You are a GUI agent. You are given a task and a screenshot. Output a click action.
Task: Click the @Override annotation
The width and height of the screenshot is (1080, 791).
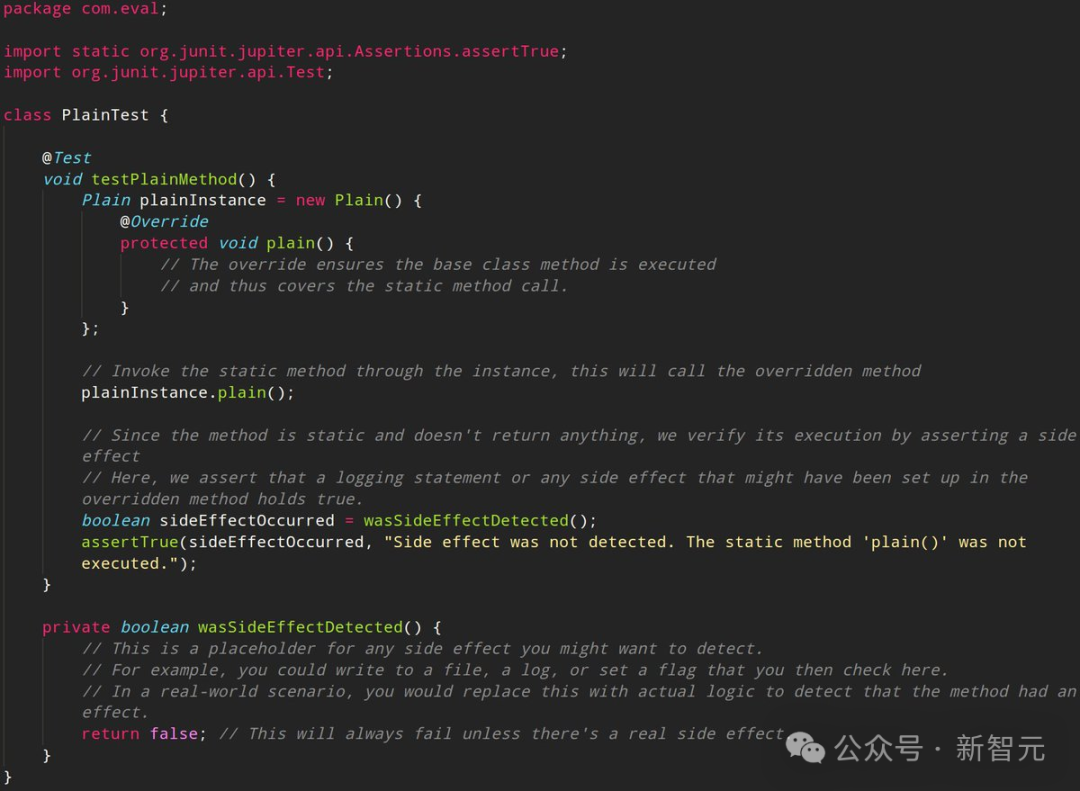(164, 222)
